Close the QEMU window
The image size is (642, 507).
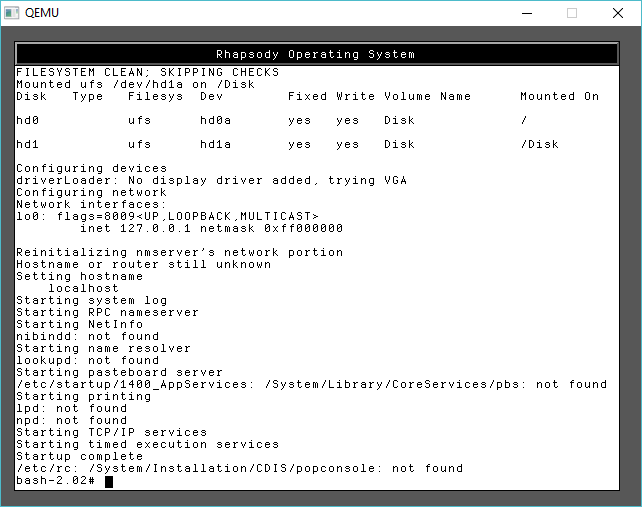pos(618,13)
